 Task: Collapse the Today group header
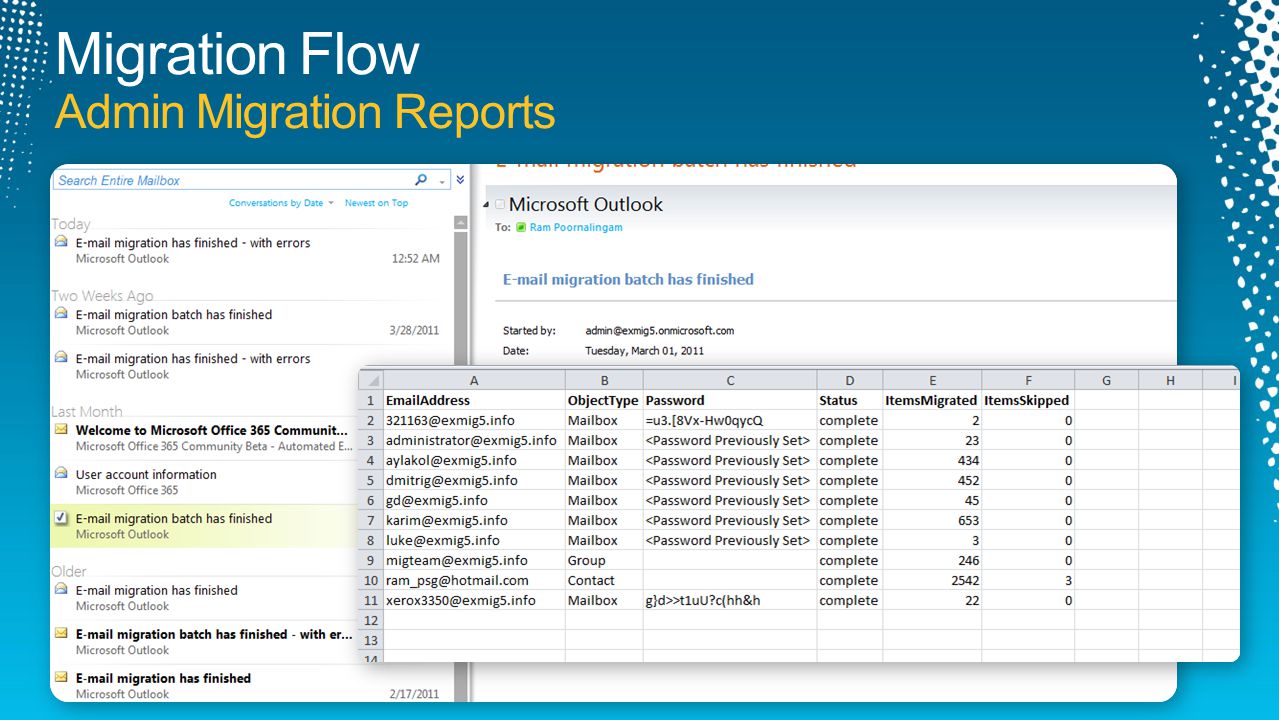71,224
